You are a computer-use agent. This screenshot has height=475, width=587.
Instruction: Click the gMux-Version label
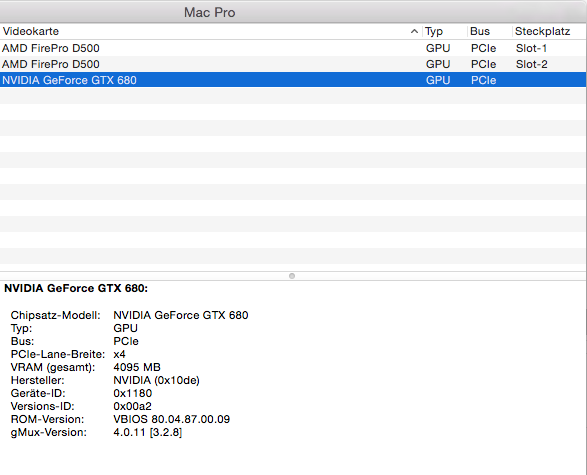(x=49, y=432)
